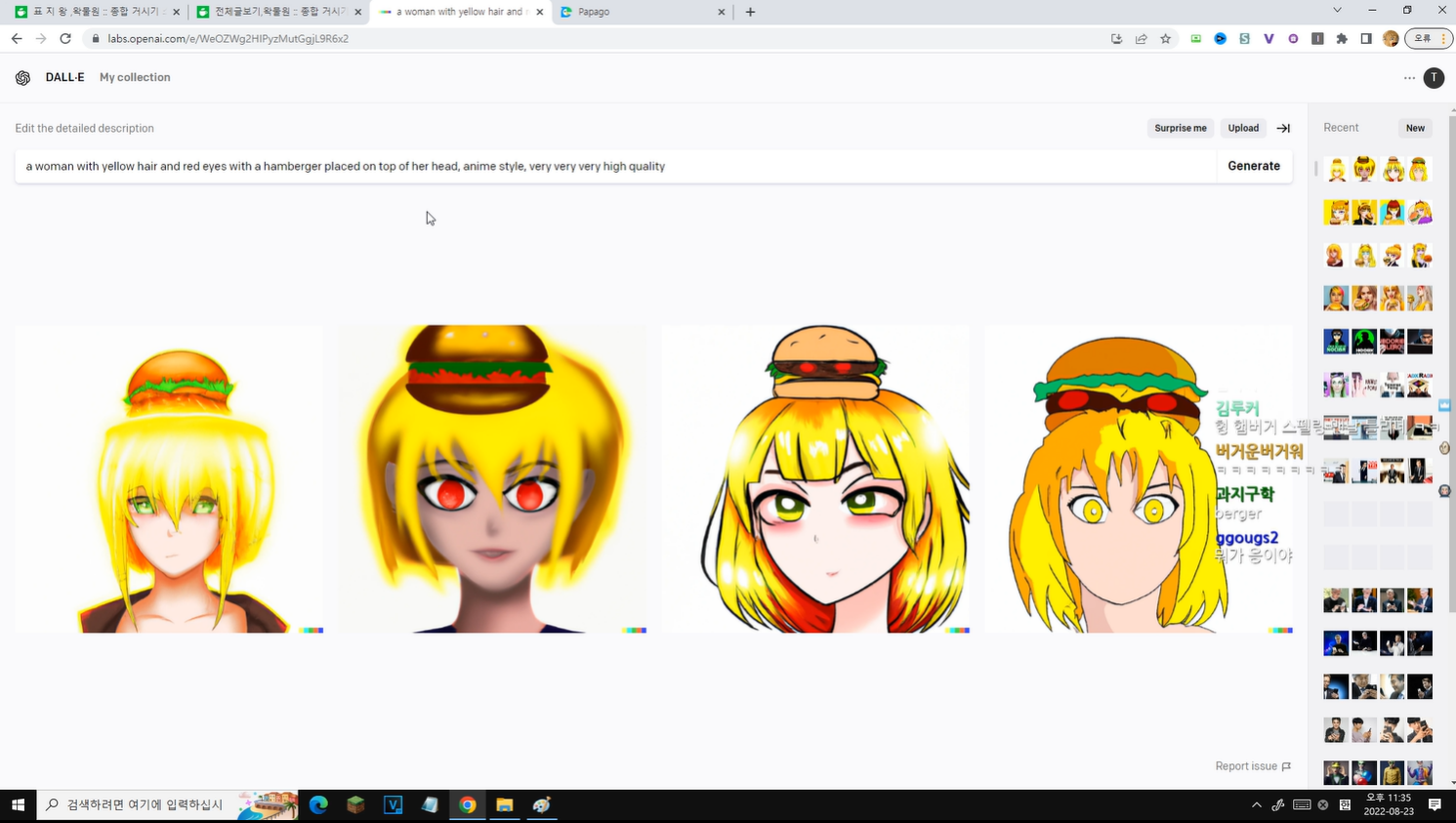The image size is (1456, 823).
Task: Open Microsoft Edge from the taskbar
Action: click(318, 804)
